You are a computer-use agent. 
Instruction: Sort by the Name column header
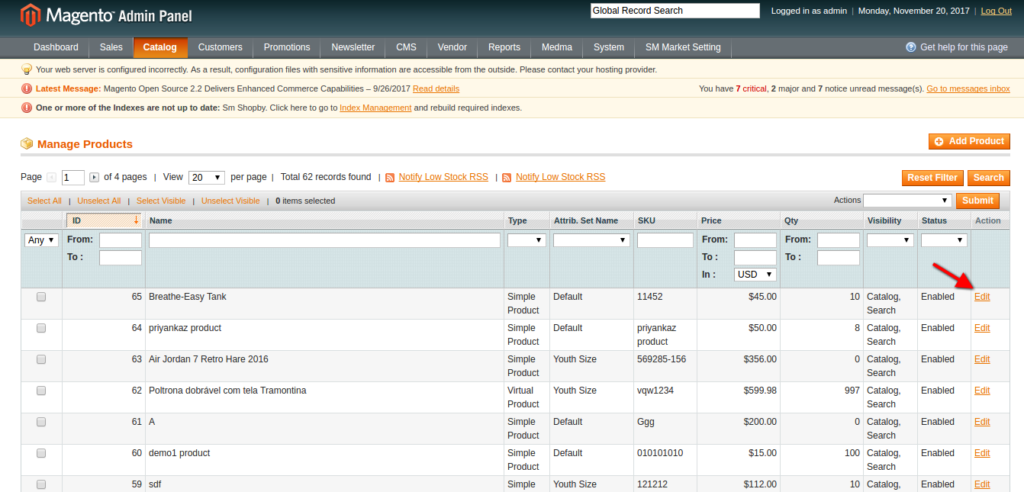coord(161,221)
